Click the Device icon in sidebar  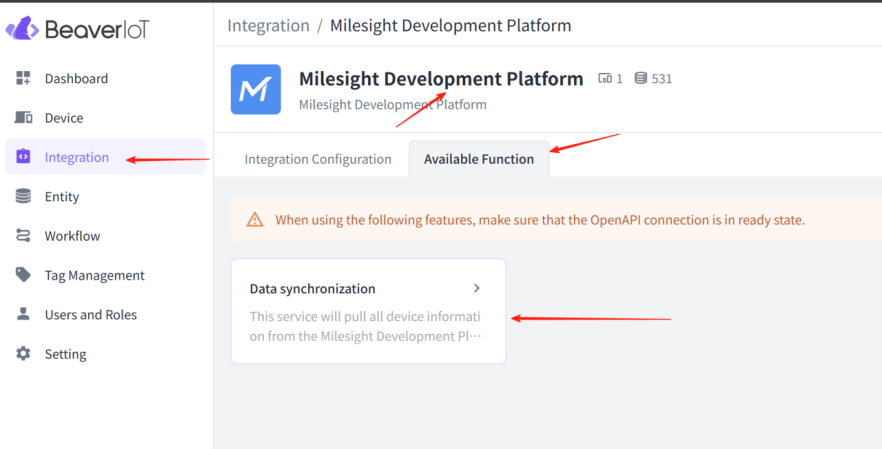[23, 118]
